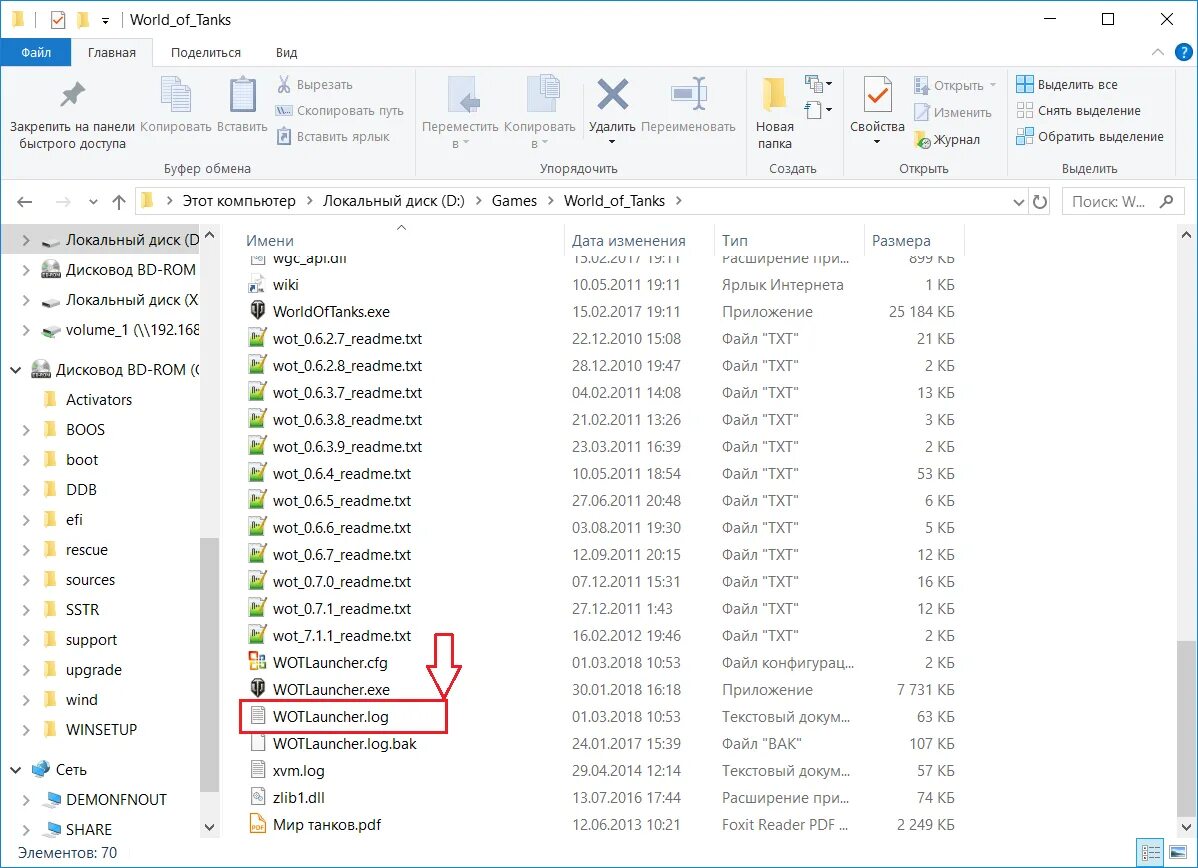Switch to the Поделиться tab
Screen dimensions: 1198x868
(x=206, y=53)
